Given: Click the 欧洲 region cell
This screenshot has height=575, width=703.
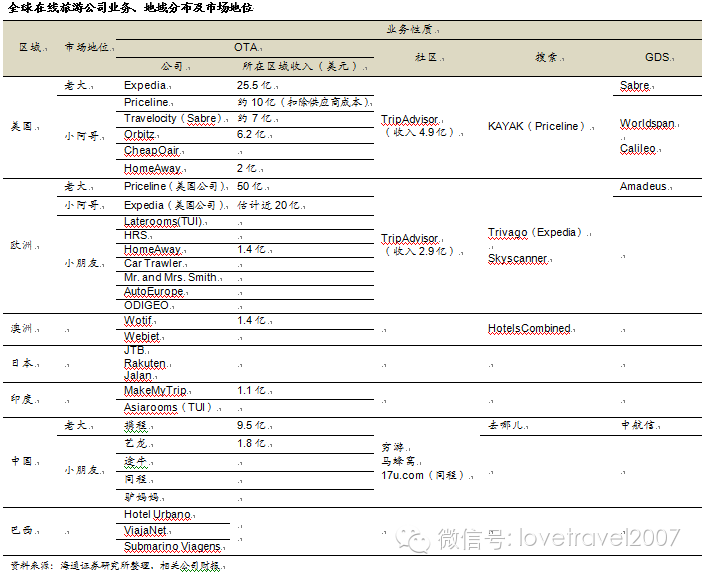Looking at the screenshot, I should (x=22, y=245).
